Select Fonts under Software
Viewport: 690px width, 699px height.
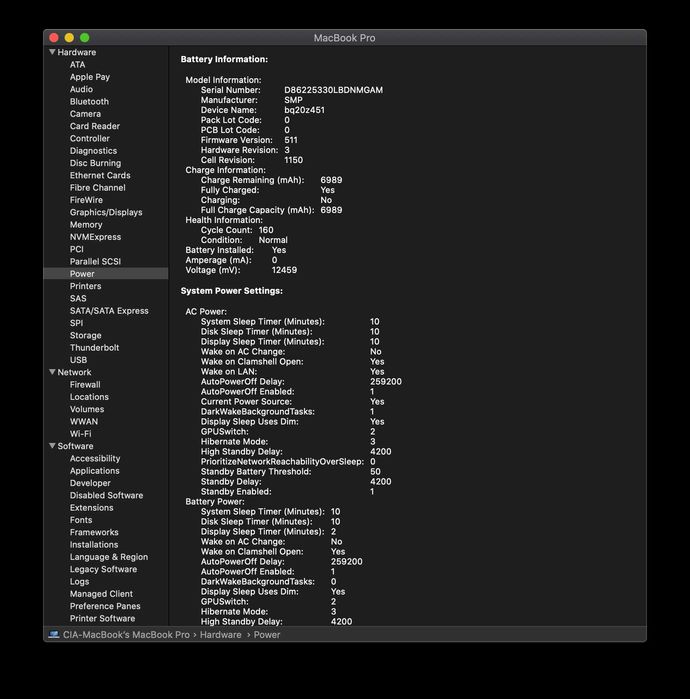click(x=81, y=520)
